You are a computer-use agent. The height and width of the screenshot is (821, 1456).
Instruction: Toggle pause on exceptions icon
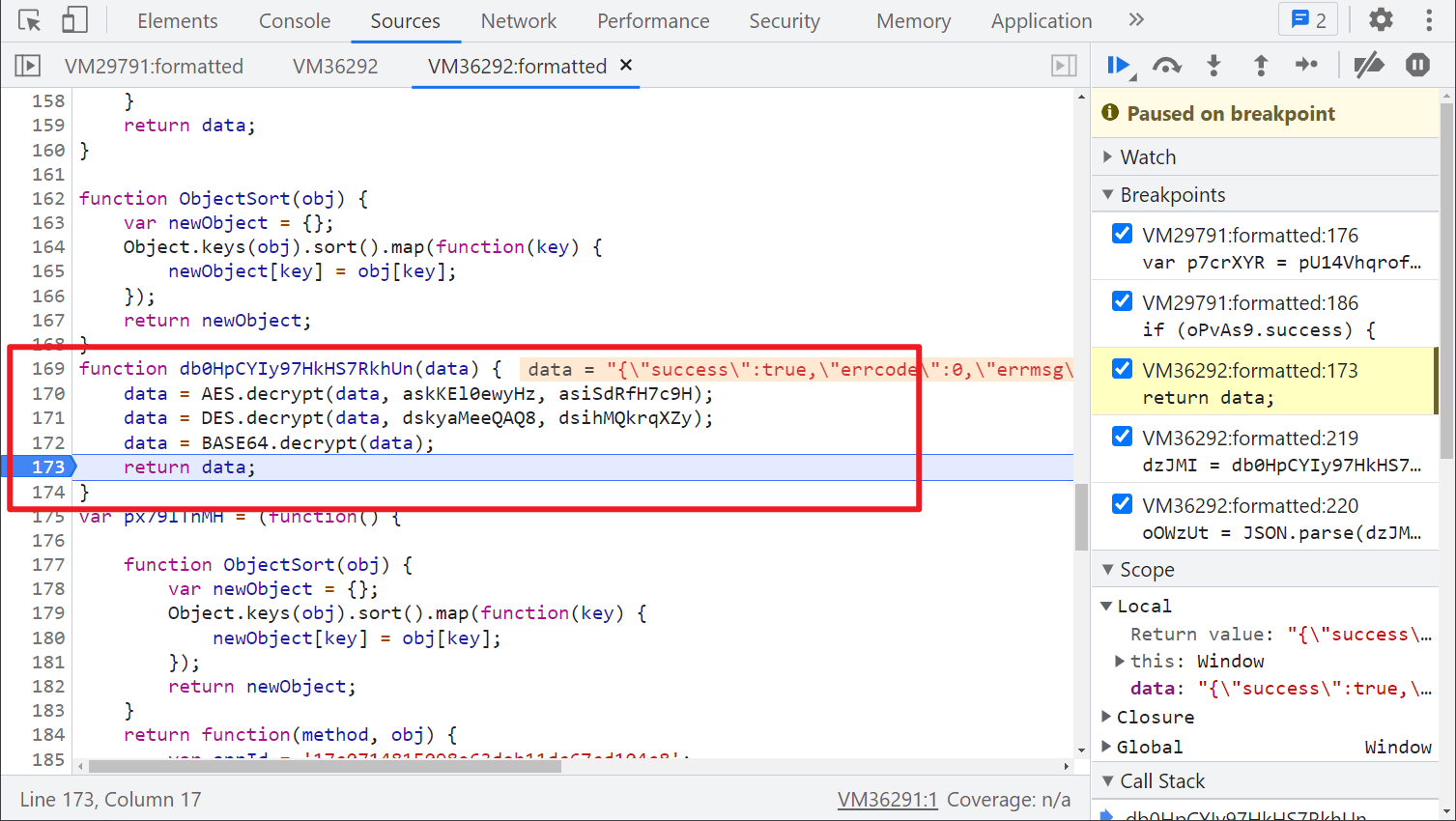(x=1418, y=66)
